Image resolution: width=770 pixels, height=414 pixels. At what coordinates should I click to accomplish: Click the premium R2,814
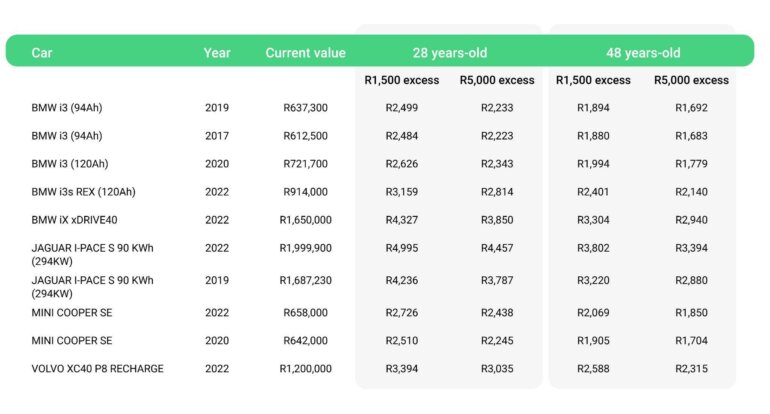(x=497, y=192)
